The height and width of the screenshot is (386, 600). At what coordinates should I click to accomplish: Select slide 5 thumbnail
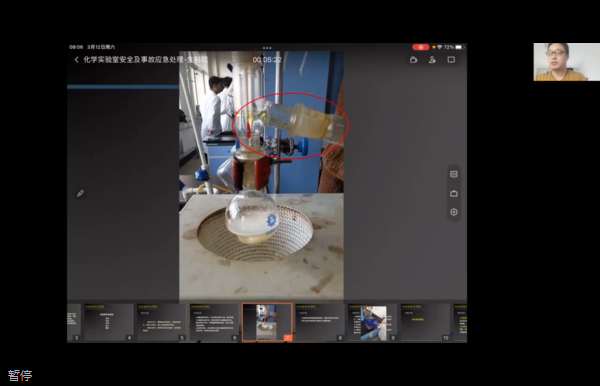click(x=161, y=322)
